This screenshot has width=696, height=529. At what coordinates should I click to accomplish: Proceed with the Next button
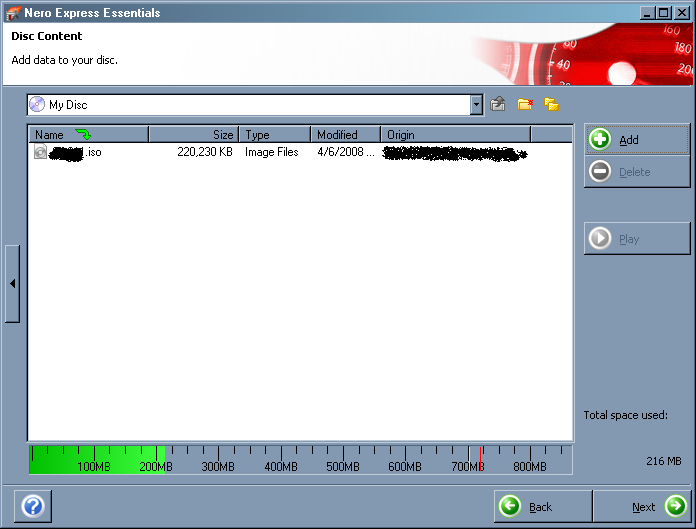click(x=642, y=506)
